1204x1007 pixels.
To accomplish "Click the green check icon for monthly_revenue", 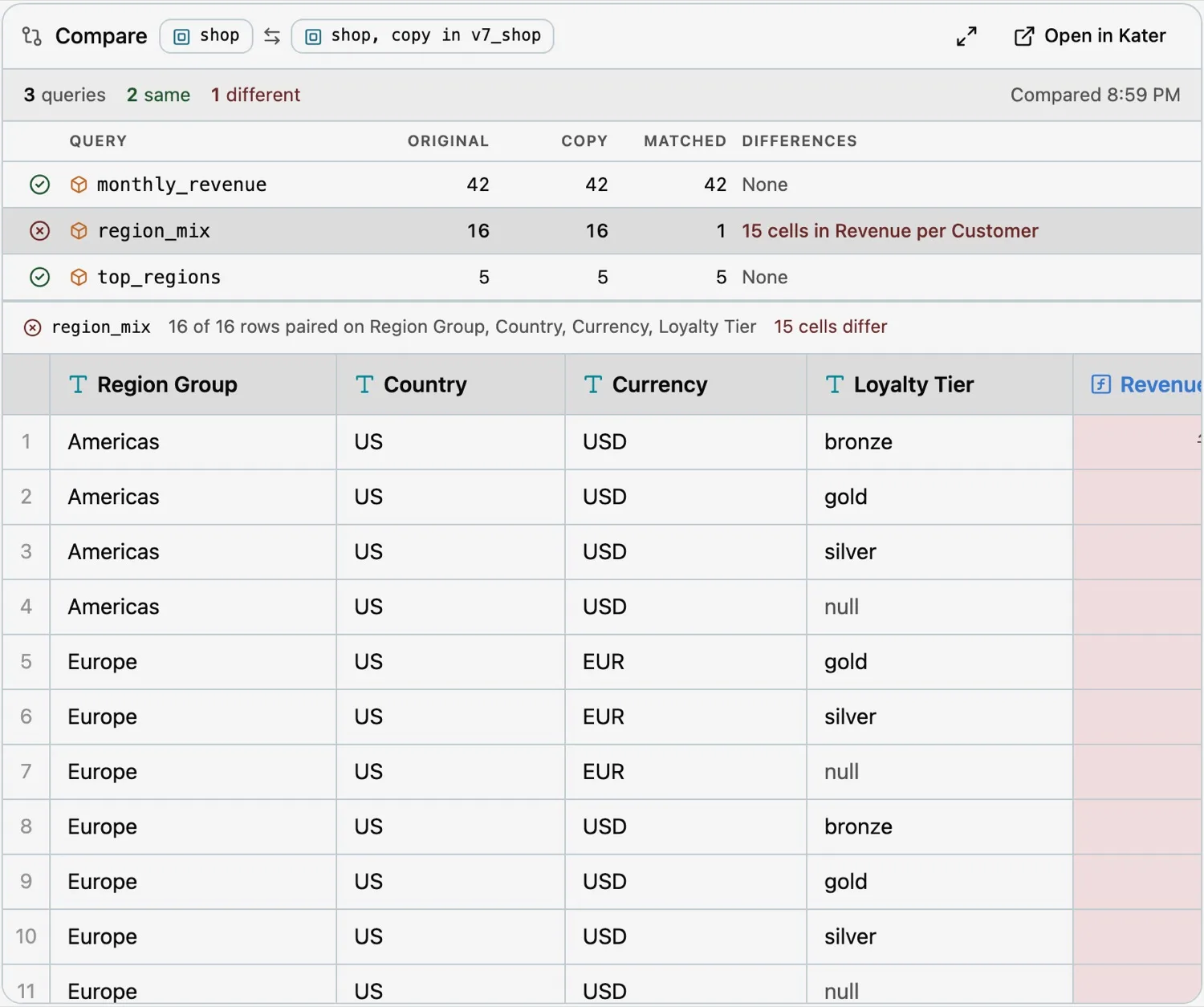I will pyautogui.click(x=39, y=185).
